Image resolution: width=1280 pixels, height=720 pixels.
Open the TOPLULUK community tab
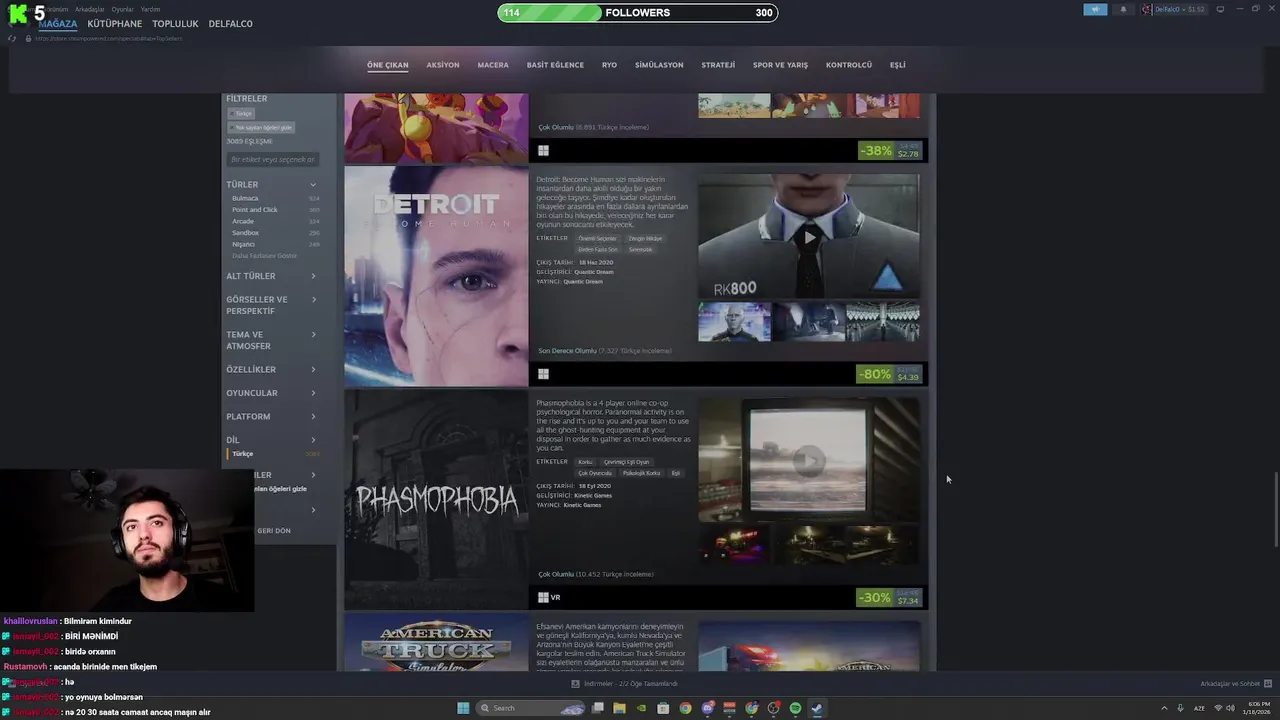175,24
